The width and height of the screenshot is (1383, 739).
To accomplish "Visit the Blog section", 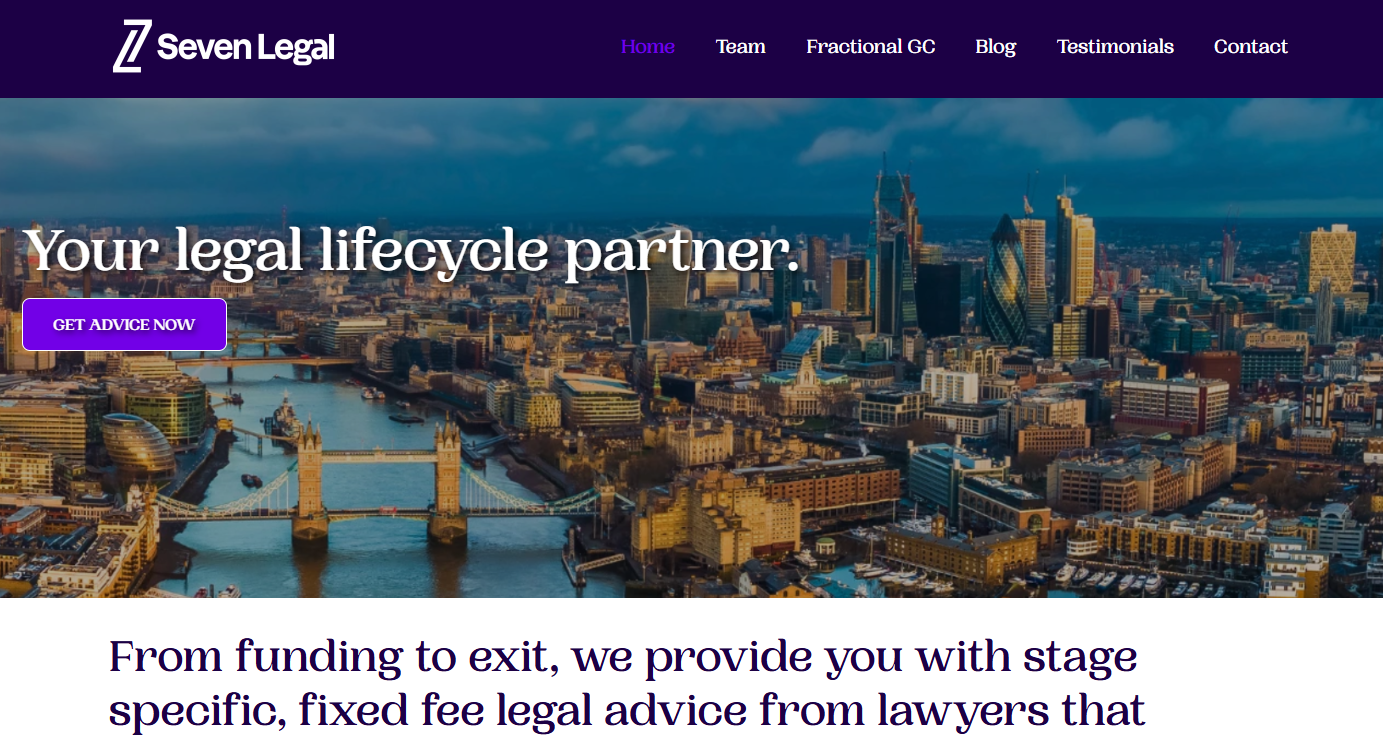I will point(996,47).
